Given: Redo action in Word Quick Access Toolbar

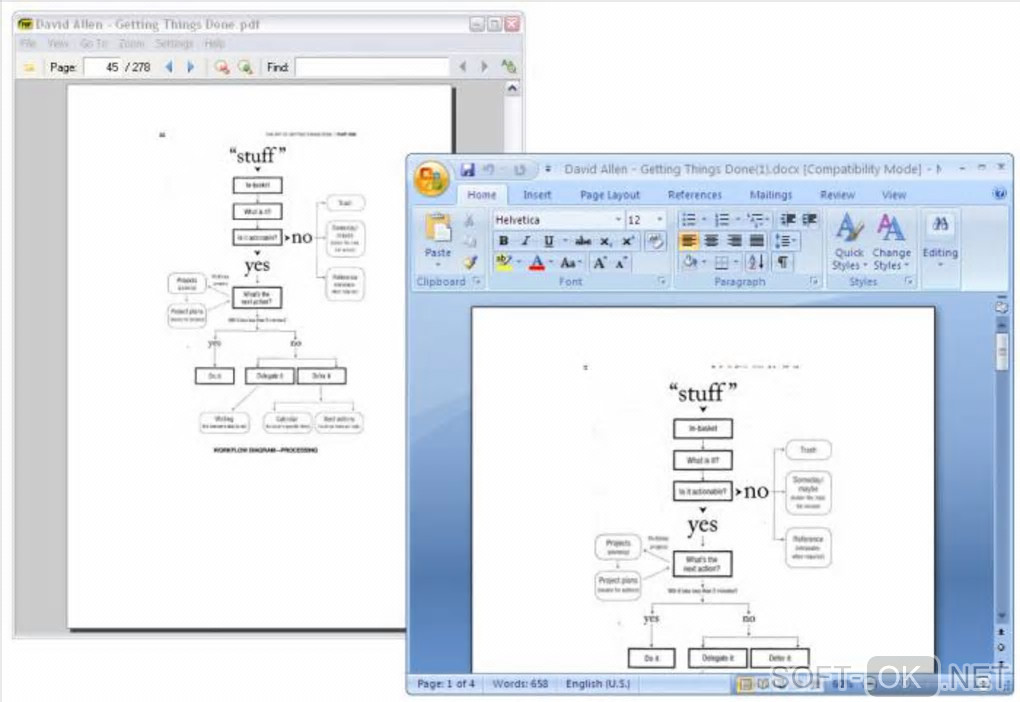Looking at the screenshot, I should click(x=519, y=170).
